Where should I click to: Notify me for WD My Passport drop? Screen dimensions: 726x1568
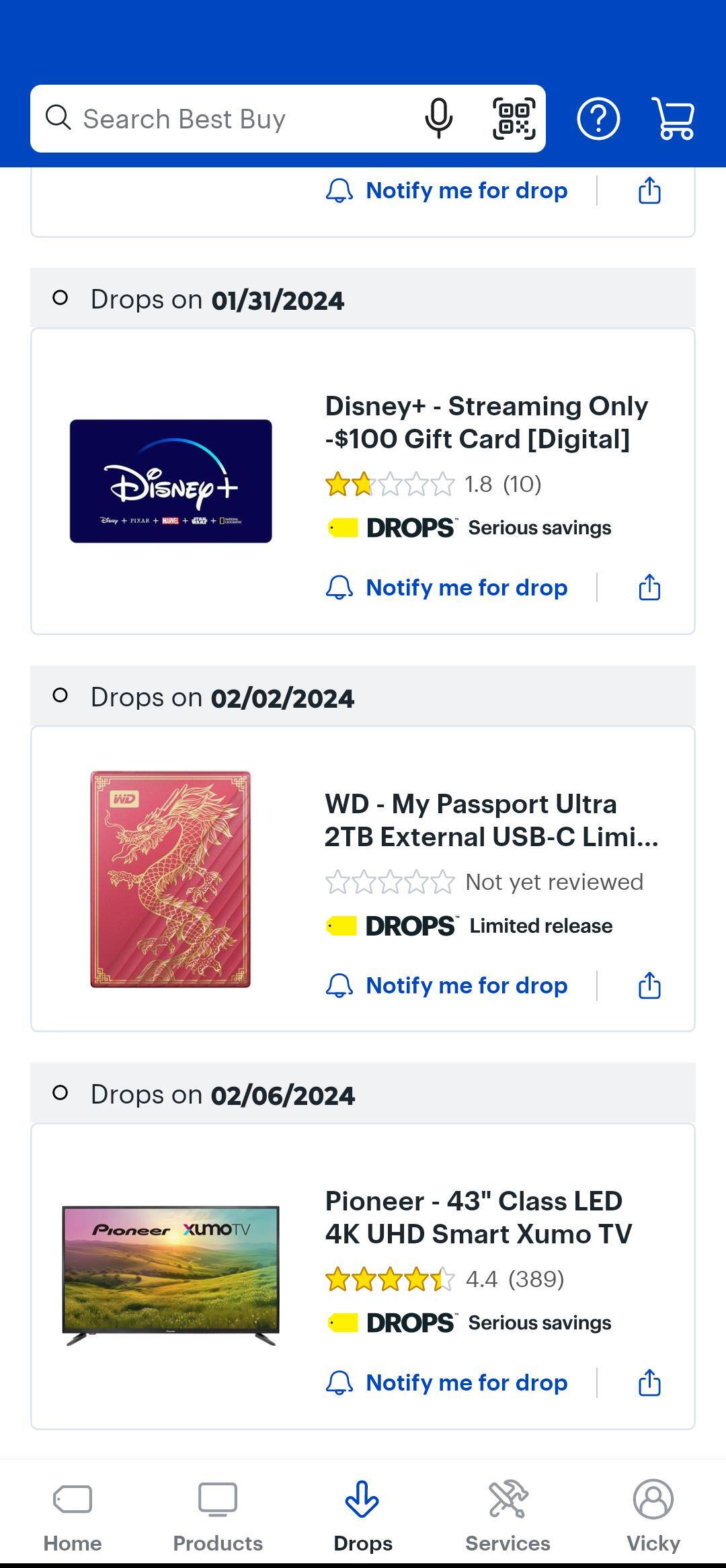[447, 985]
